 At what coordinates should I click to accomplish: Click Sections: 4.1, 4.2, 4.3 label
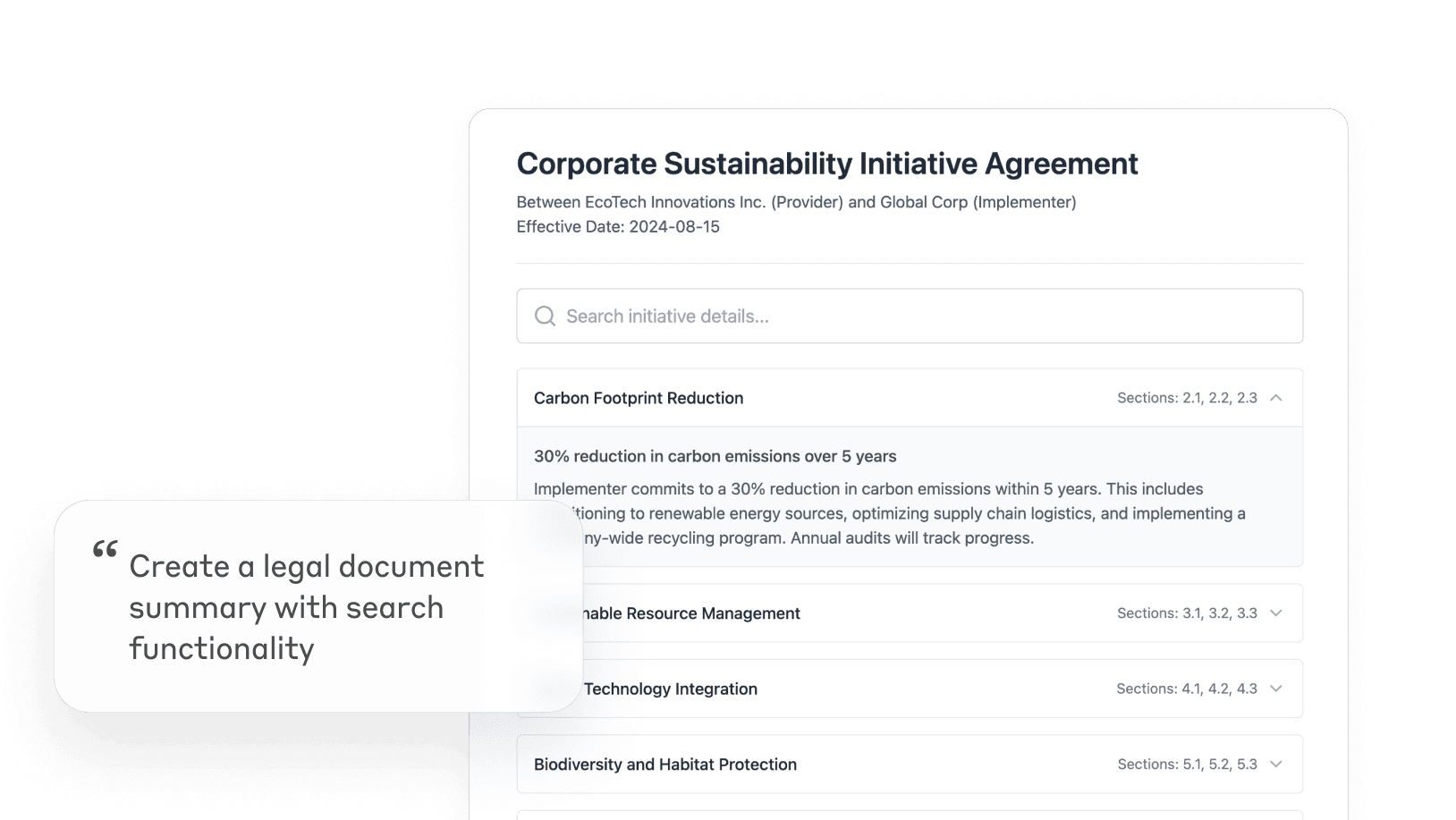click(x=1187, y=689)
